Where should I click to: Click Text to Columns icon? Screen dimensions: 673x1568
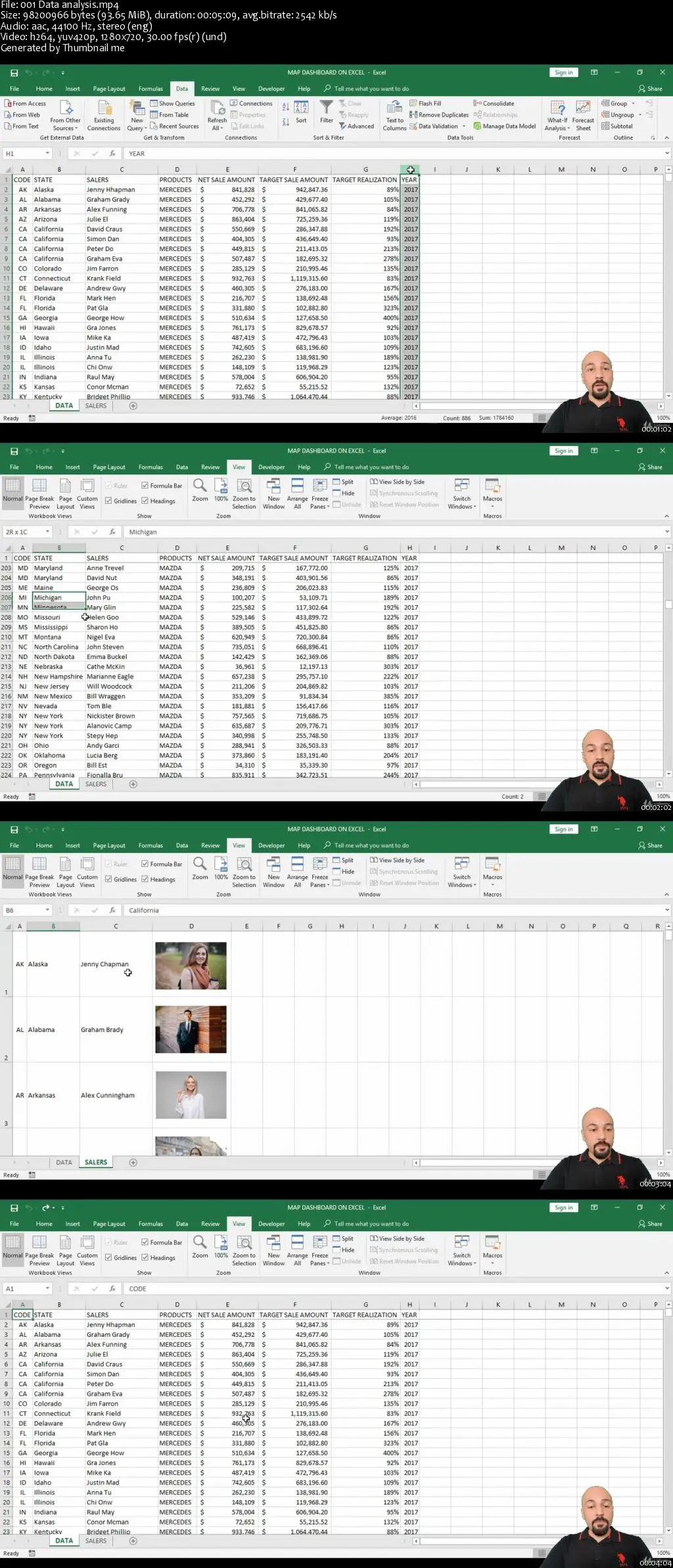click(394, 115)
